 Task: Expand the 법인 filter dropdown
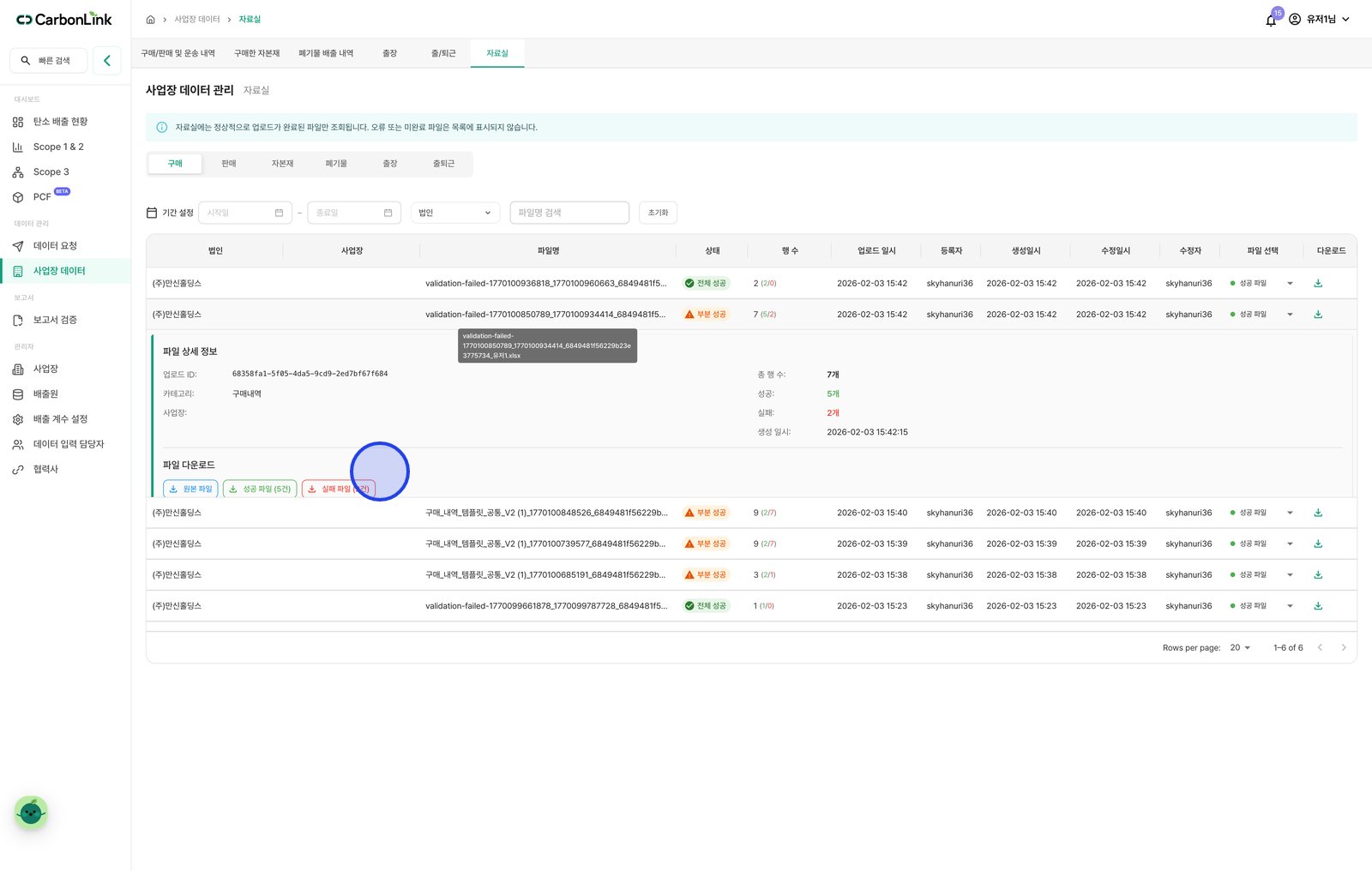[x=455, y=213]
